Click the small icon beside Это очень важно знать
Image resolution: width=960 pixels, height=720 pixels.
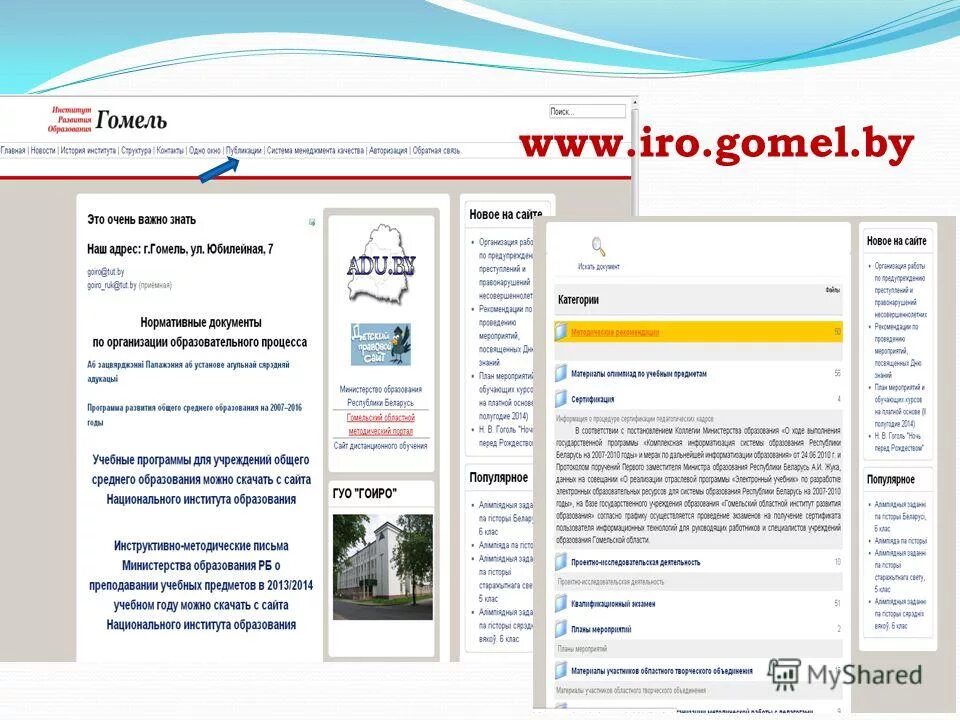(312, 222)
